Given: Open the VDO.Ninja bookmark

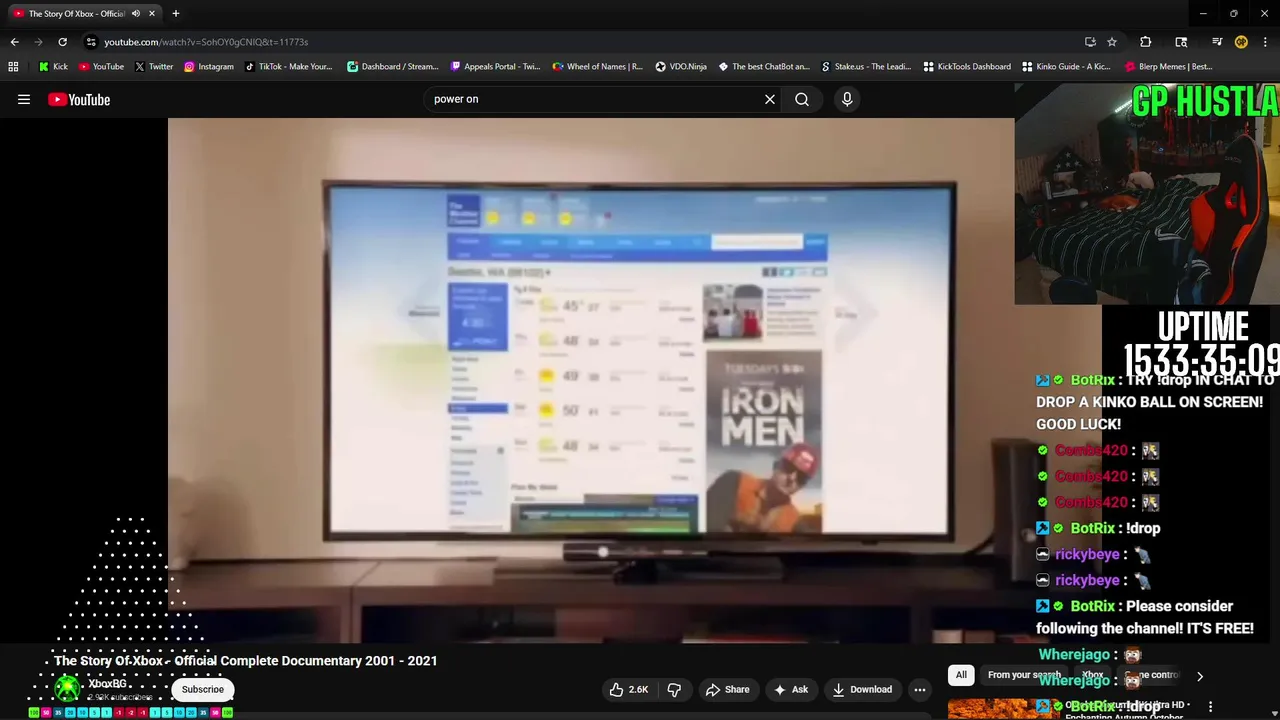Looking at the screenshot, I should (681, 67).
